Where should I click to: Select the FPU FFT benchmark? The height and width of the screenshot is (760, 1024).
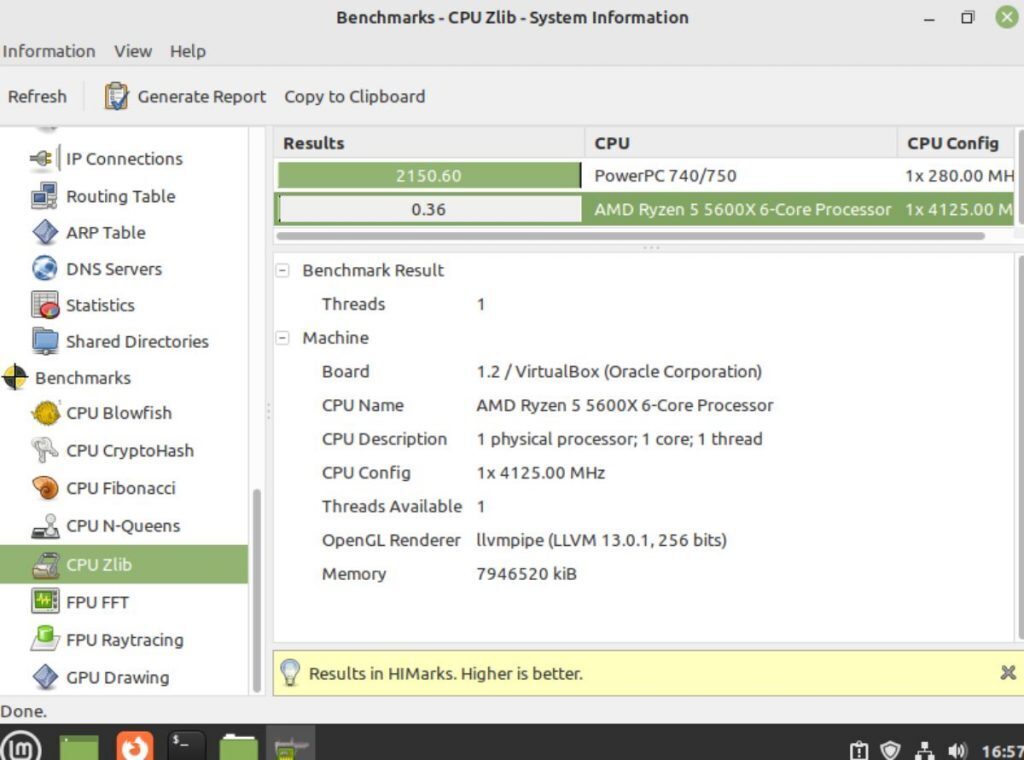pyautogui.click(x=100, y=601)
